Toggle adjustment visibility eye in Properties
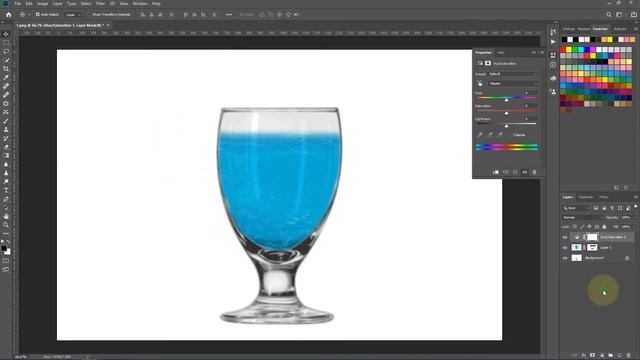Image resolution: width=640 pixels, height=360 pixels. [x=524, y=172]
